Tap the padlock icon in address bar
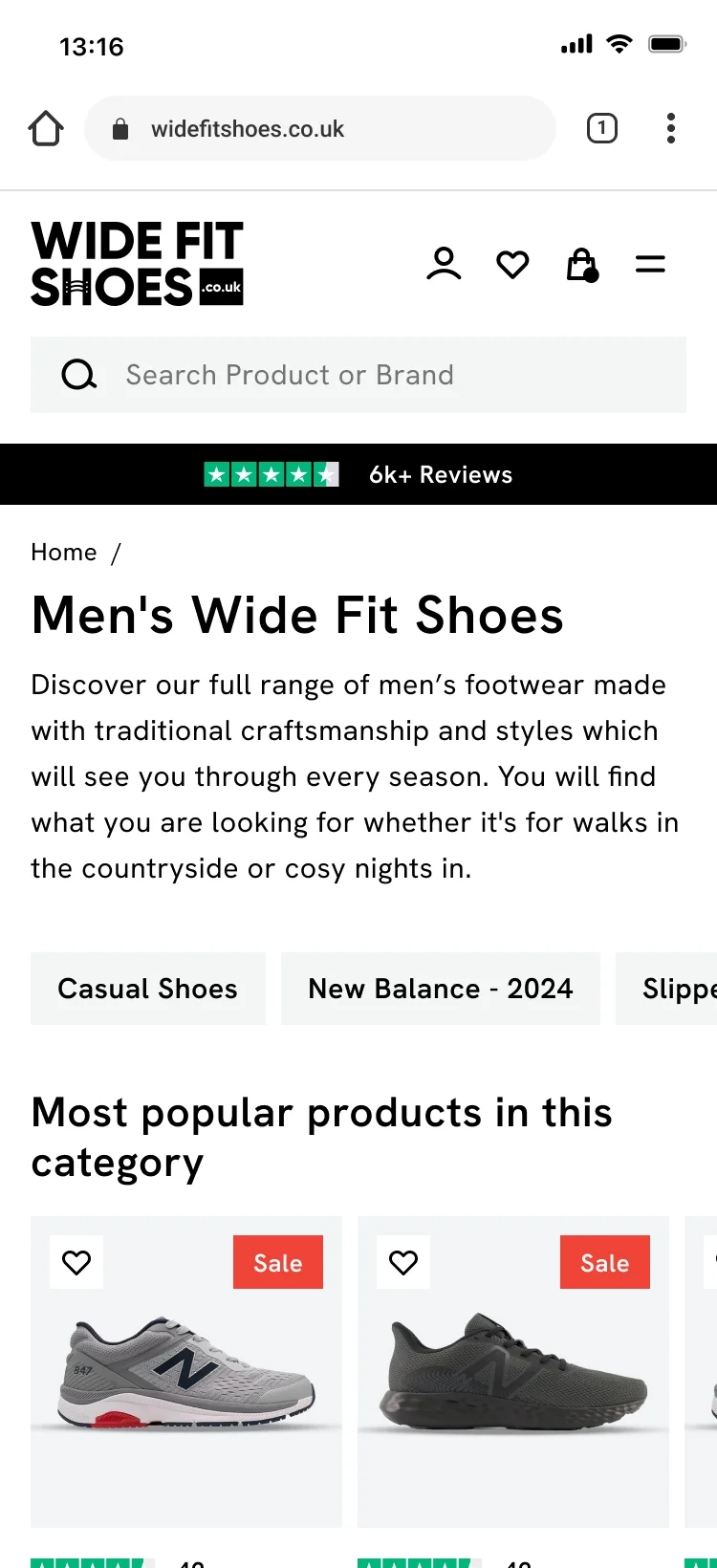The width and height of the screenshot is (717, 1568). coord(120,129)
